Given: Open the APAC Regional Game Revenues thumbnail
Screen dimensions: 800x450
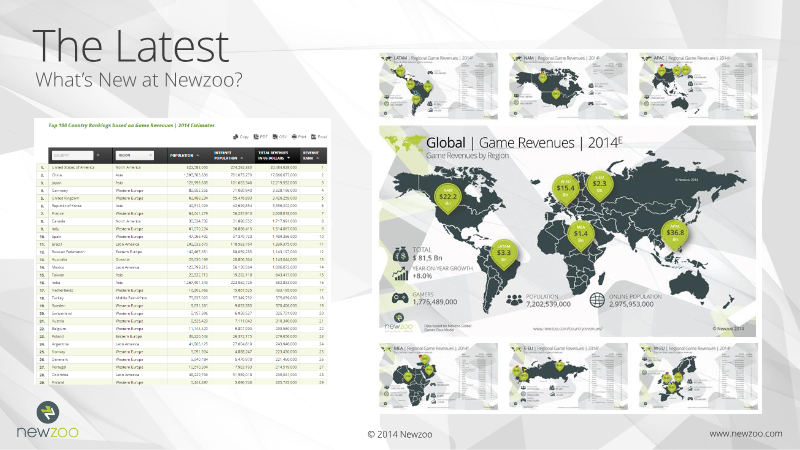Looking at the screenshot, I should coord(698,86).
